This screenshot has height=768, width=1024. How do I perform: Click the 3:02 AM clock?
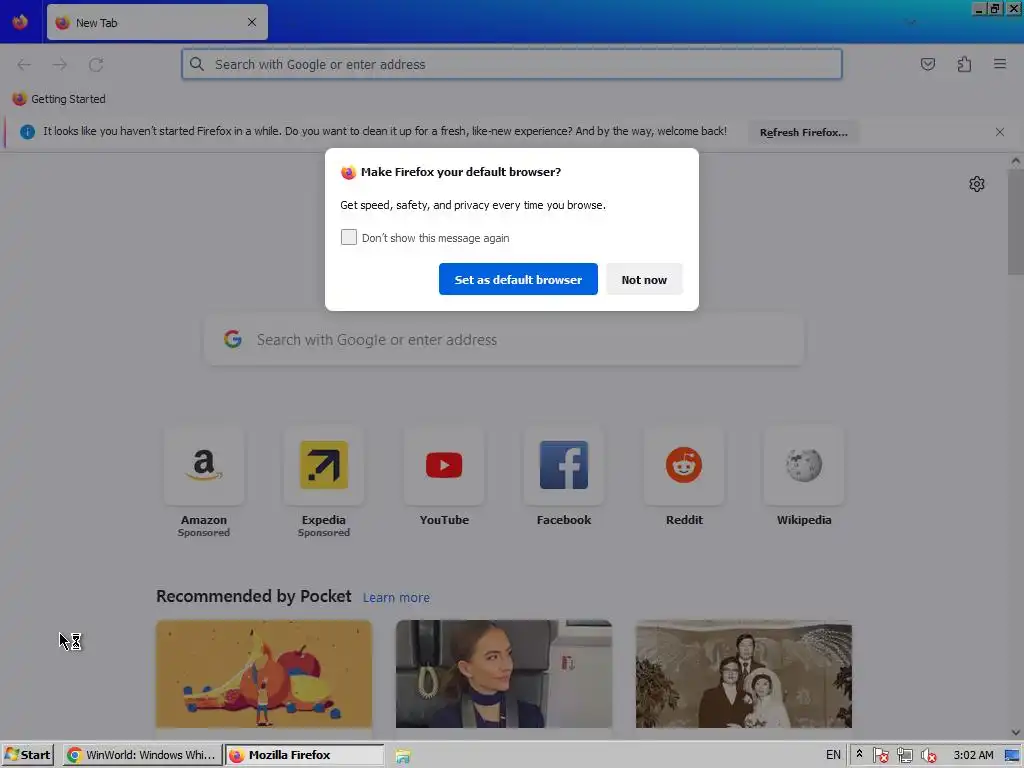click(973, 755)
